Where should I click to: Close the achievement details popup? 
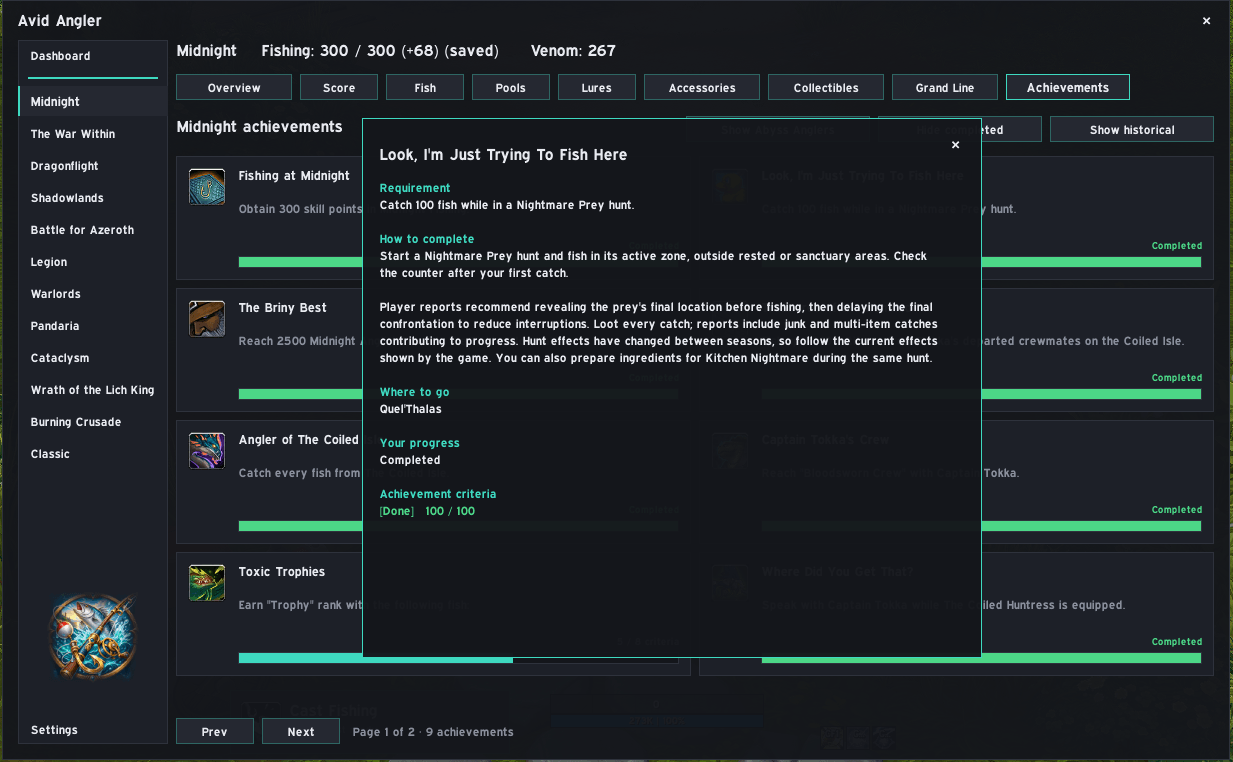coord(955,145)
